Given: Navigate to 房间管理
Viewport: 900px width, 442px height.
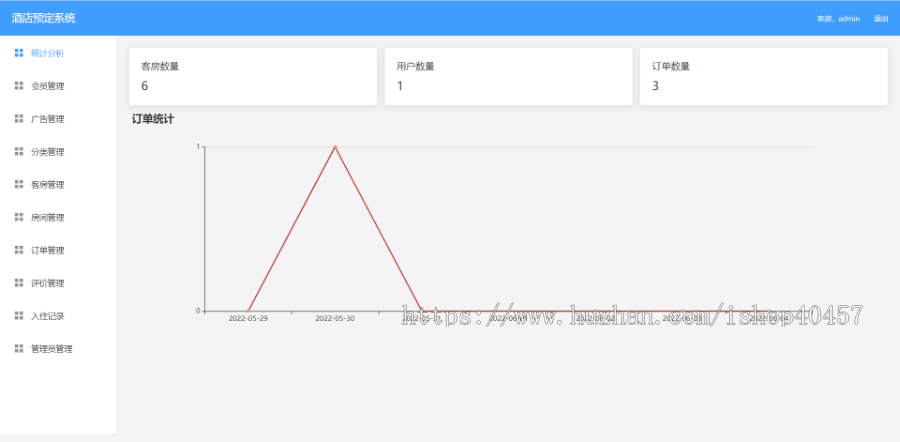Looking at the screenshot, I should click(x=58, y=217).
